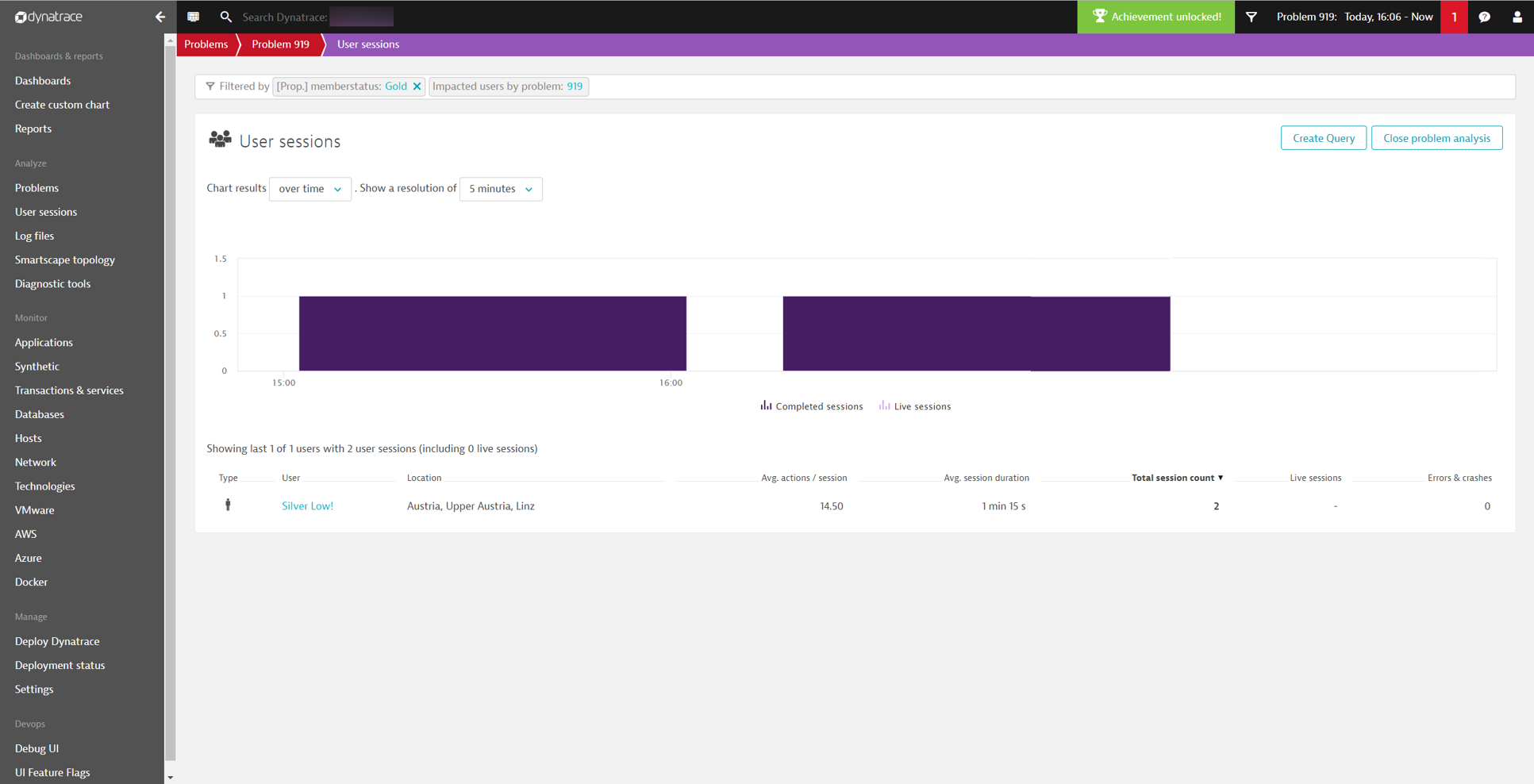Open Network in sidebar
Image resolution: width=1534 pixels, height=784 pixels.
click(x=36, y=462)
